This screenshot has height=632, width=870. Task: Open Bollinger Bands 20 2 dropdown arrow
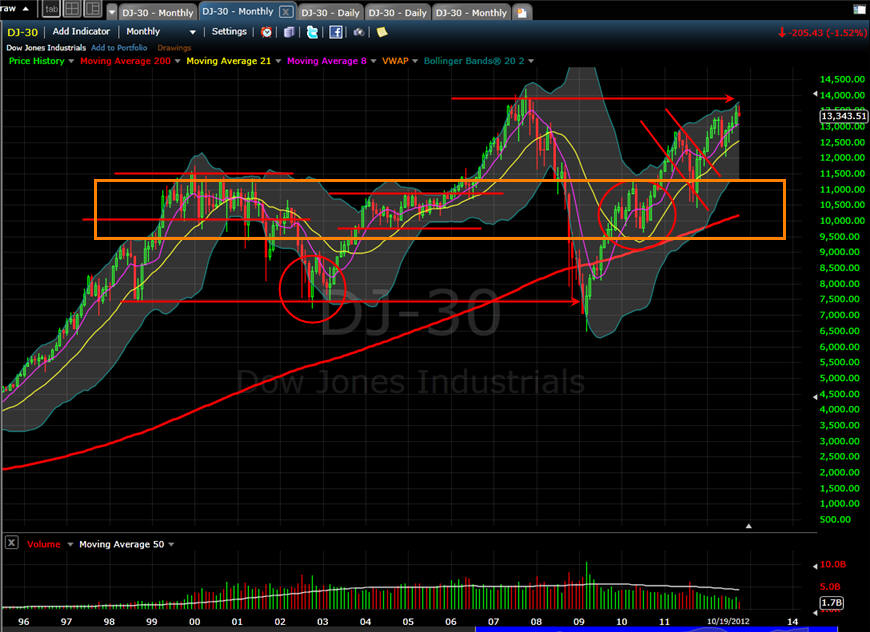pyautogui.click(x=533, y=61)
